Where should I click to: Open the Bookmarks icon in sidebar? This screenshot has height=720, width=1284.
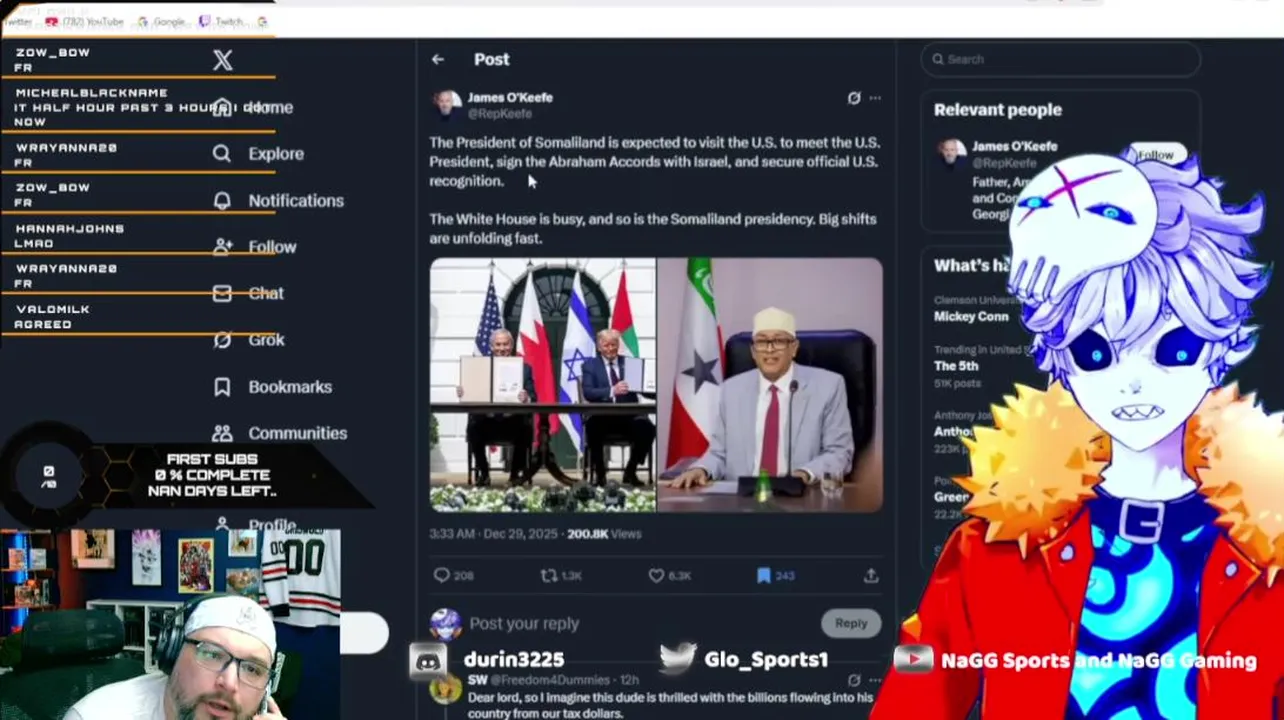click(222, 387)
